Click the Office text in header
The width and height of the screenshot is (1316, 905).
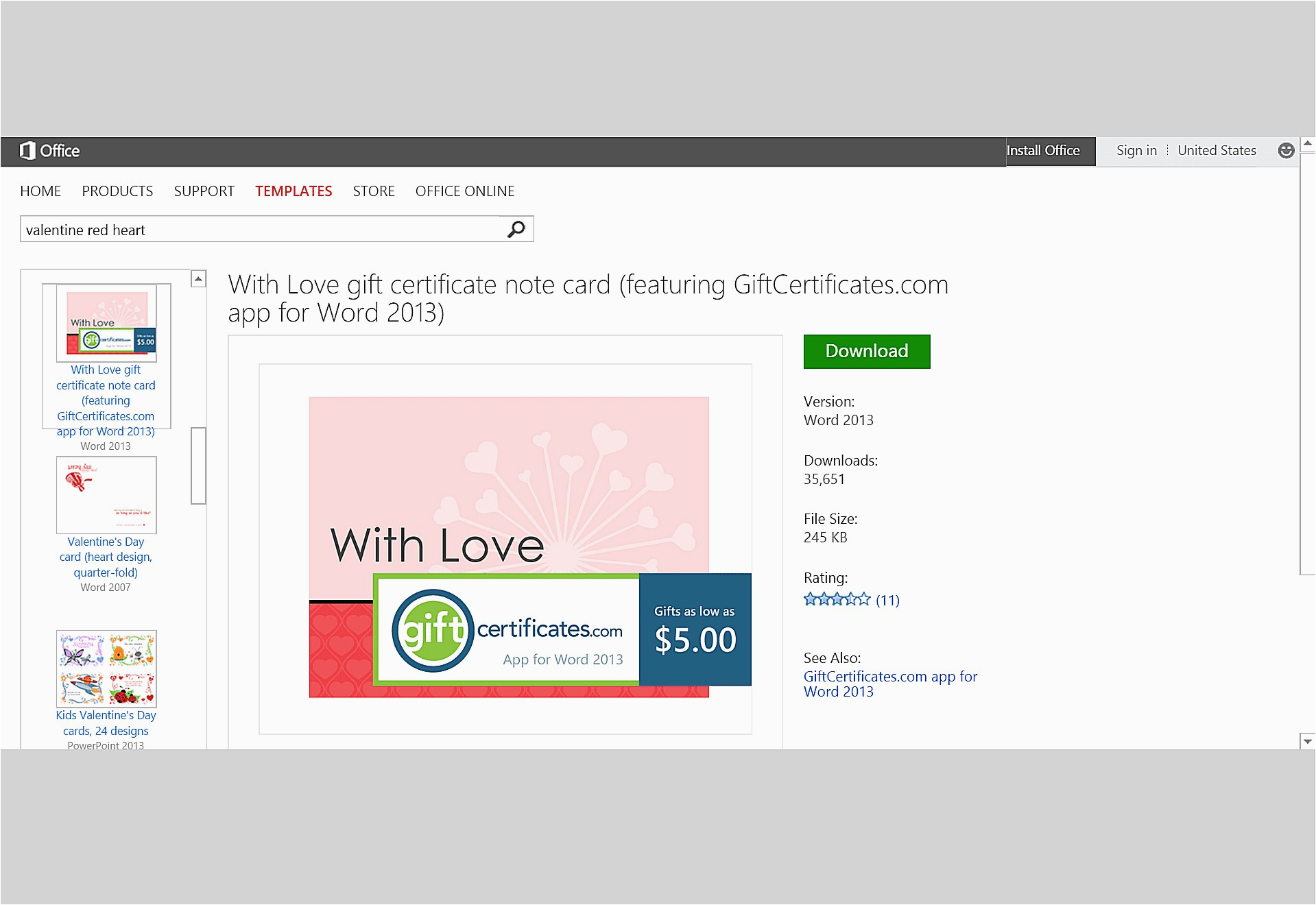60,151
